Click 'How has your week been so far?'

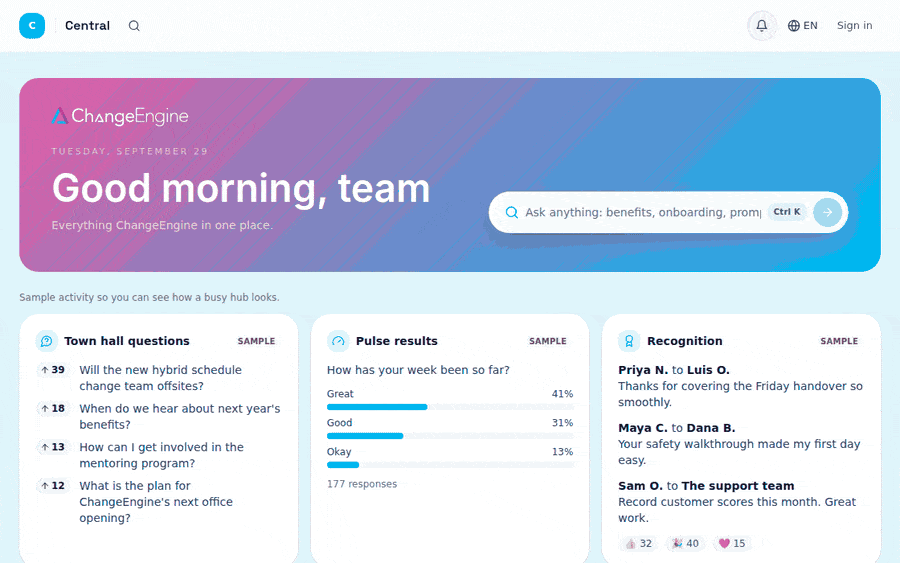pyautogui.click(x=418, y=370)
